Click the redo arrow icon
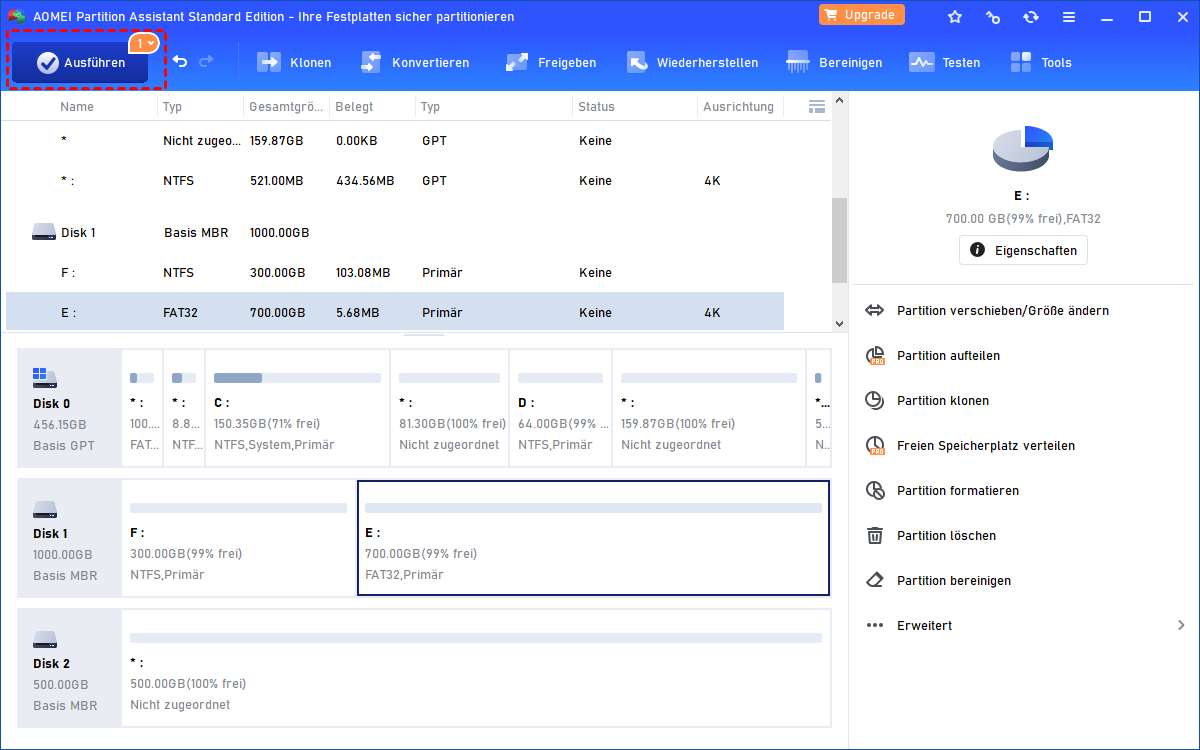This screenshot has height=750, width=1200. [x=206, y=62]
